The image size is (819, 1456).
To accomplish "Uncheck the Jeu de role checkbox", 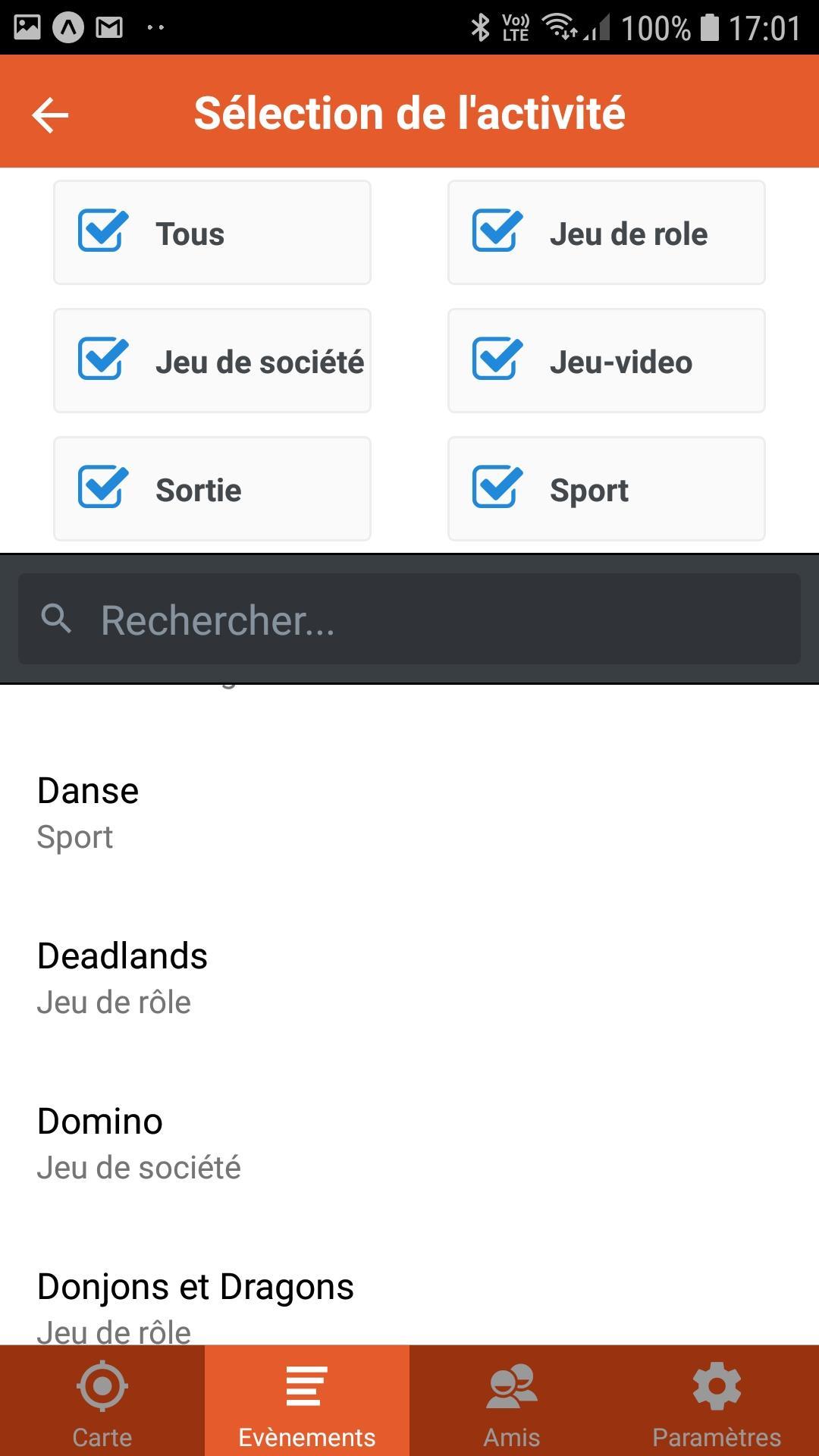I will pyautogui.click(x=497, y=231).
